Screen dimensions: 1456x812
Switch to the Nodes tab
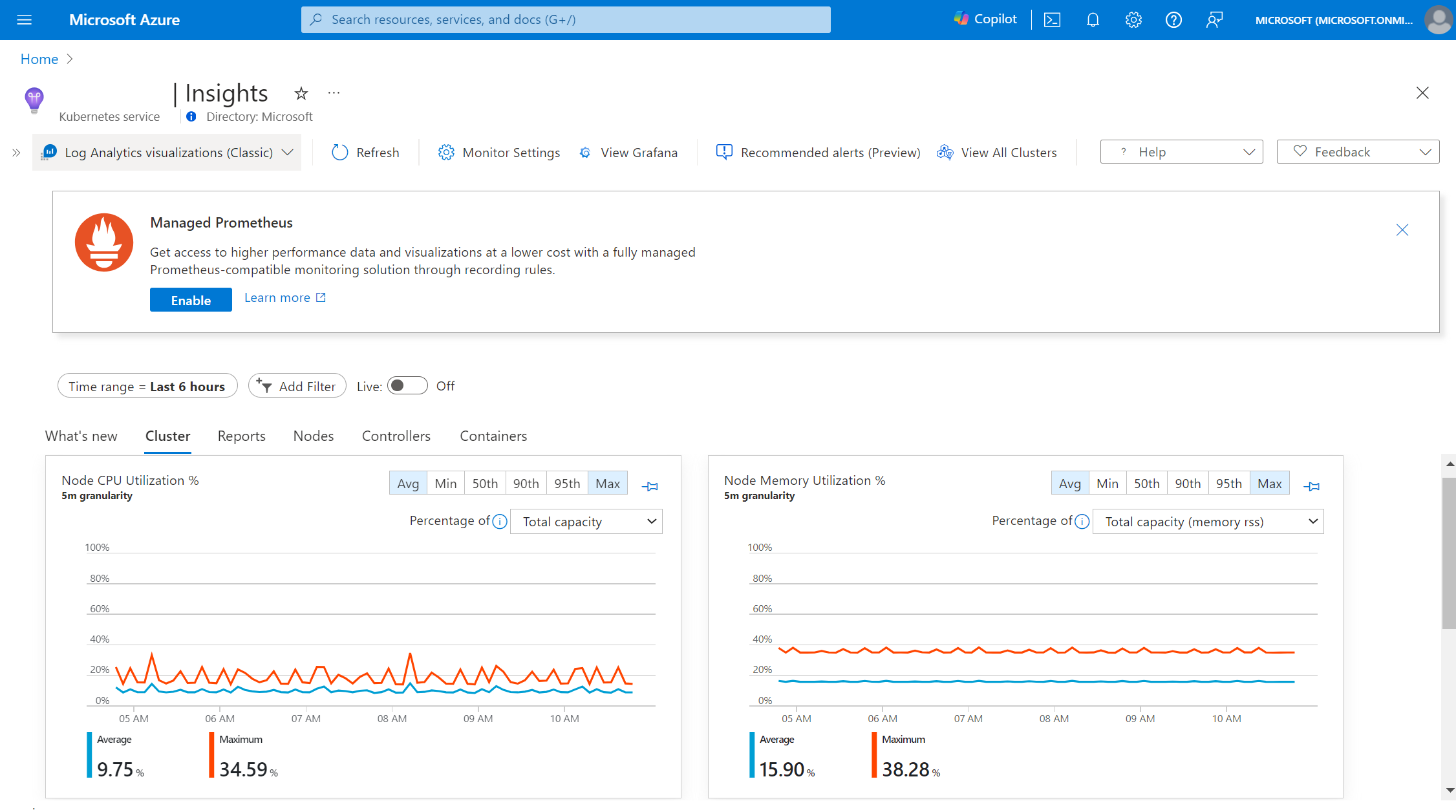[313, 435]
